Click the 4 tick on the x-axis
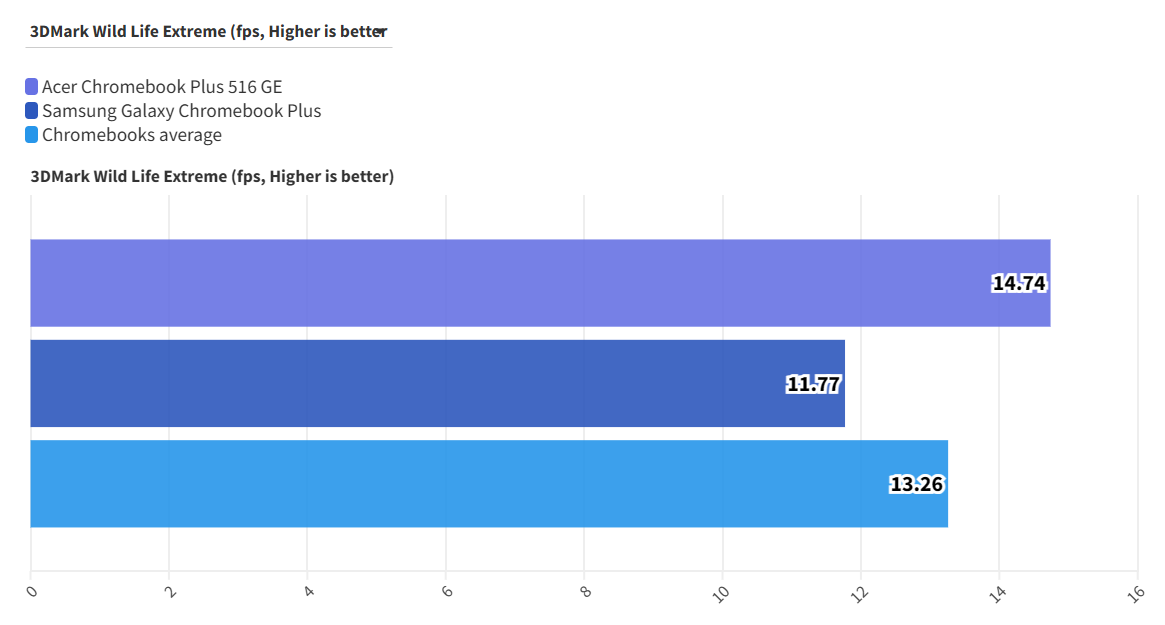Image resolution: width=1165 pixels, height=625 pixels. (309, 591)
